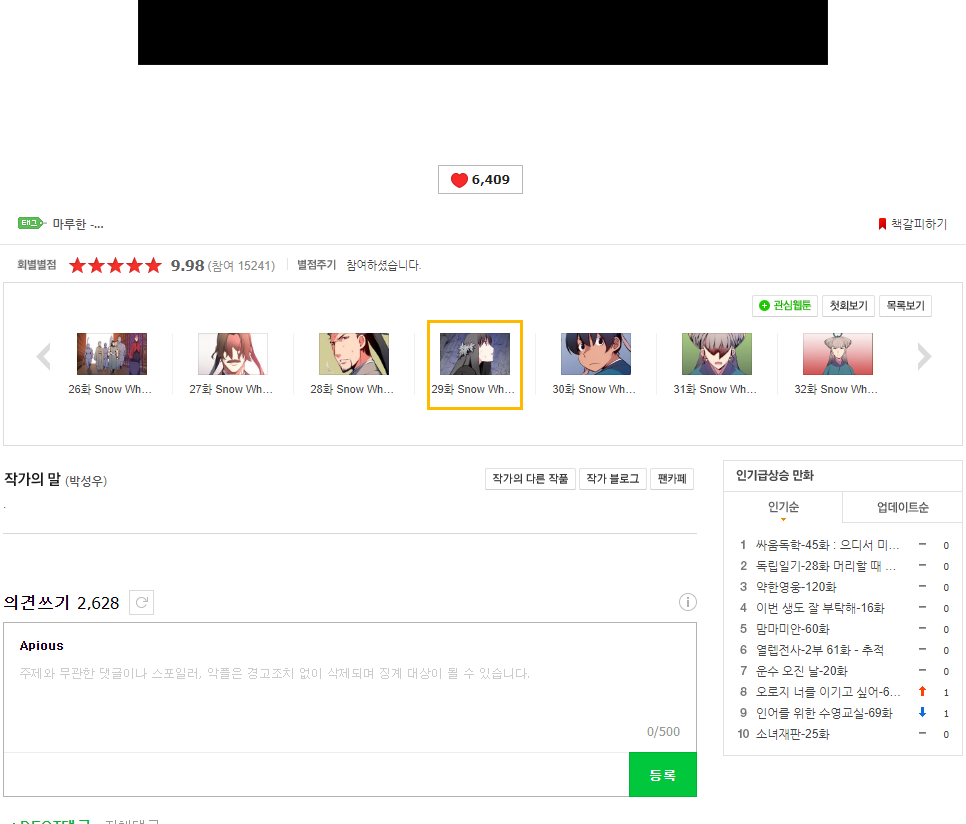This screenshot has height=824, width=966.
Task: Click the 마루한 tag text
Action: [x=78, y=224]
